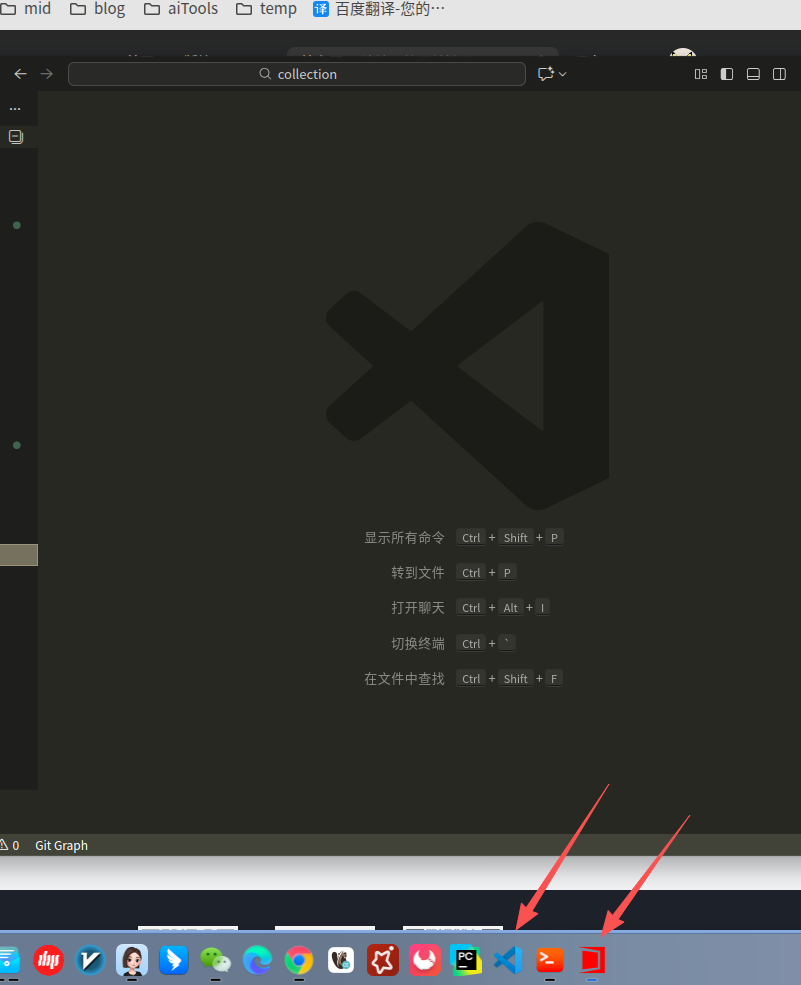Open the 'aiTools' bookmark folder
Image resolution: width=801 pixels, height=985 pixels.
(181, 9)
